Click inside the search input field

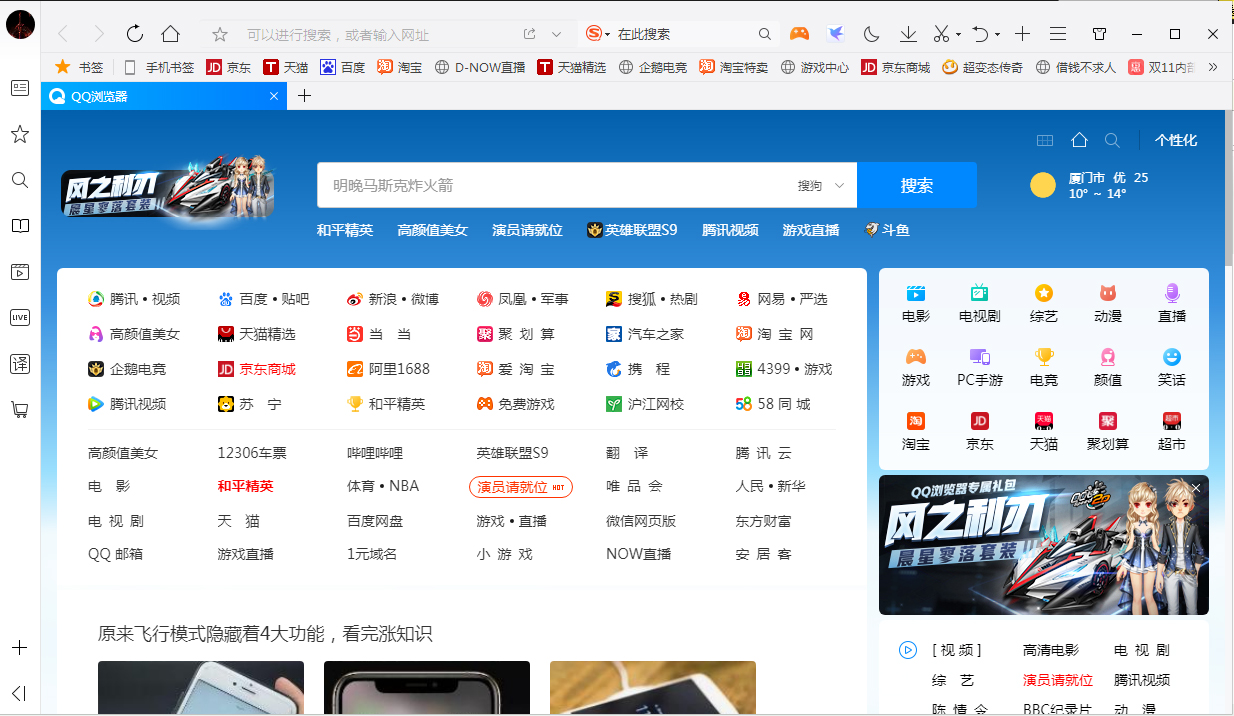[550, 186]
